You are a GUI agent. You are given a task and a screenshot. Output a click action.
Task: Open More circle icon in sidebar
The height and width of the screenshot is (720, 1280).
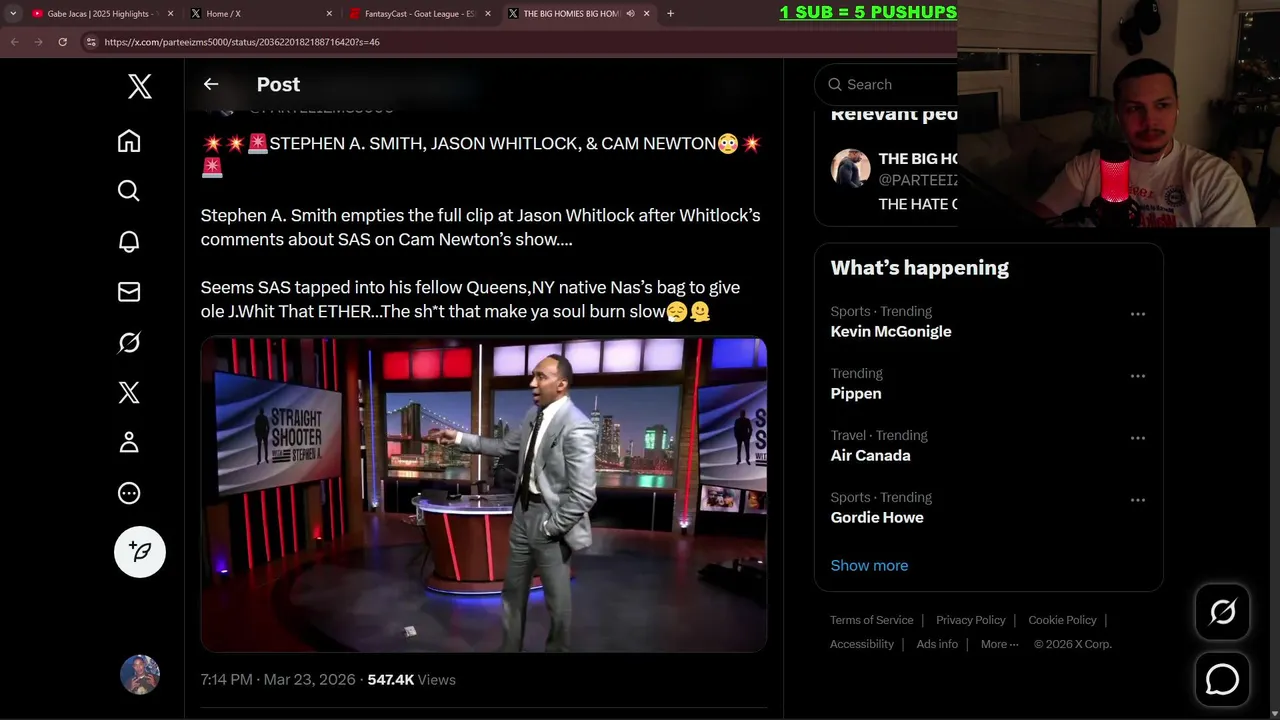(129, 493)
